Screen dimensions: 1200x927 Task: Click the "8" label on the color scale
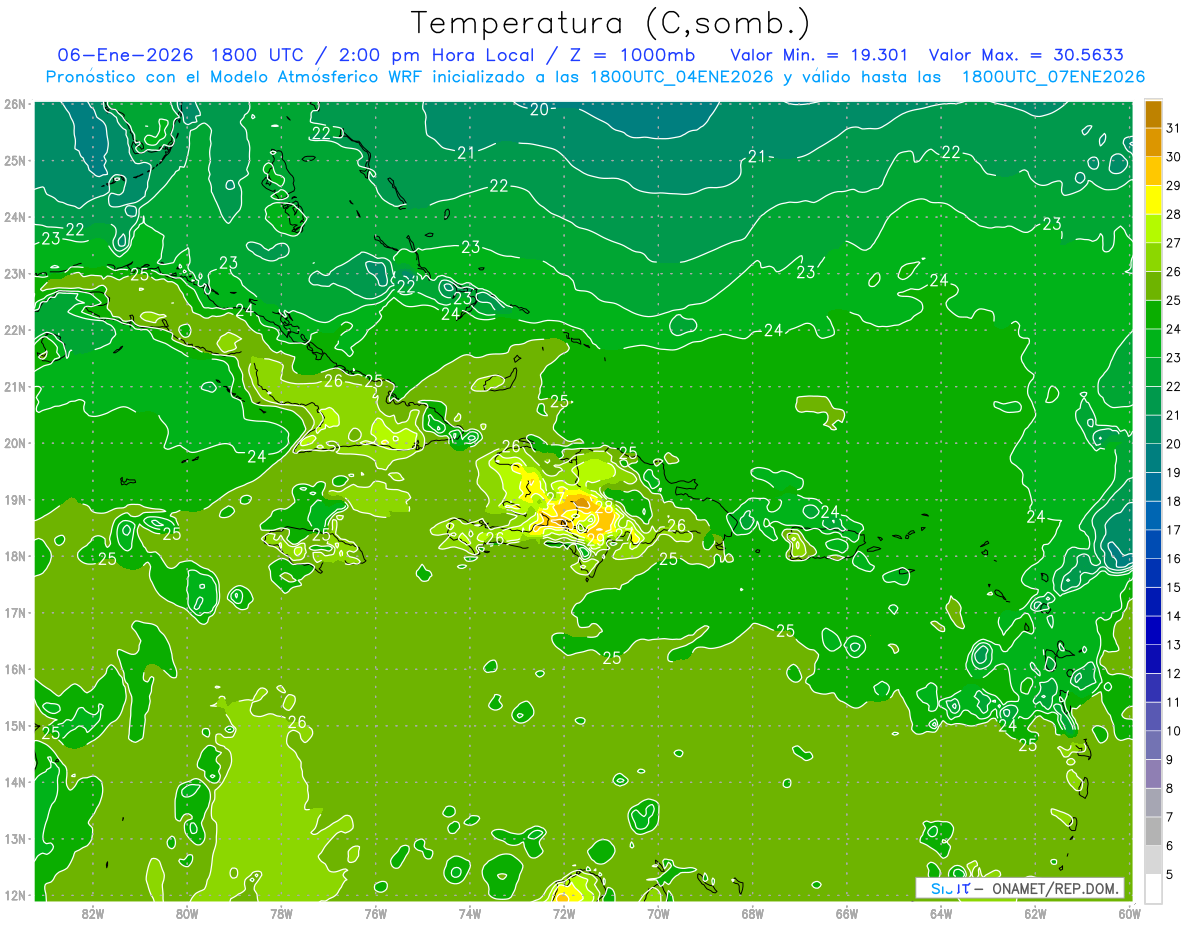(1171, 788)
